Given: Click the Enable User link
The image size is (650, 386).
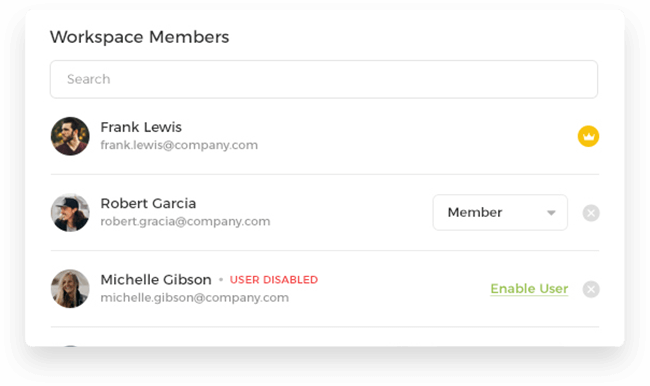Looking at the screenshot, I should [529, 289].
